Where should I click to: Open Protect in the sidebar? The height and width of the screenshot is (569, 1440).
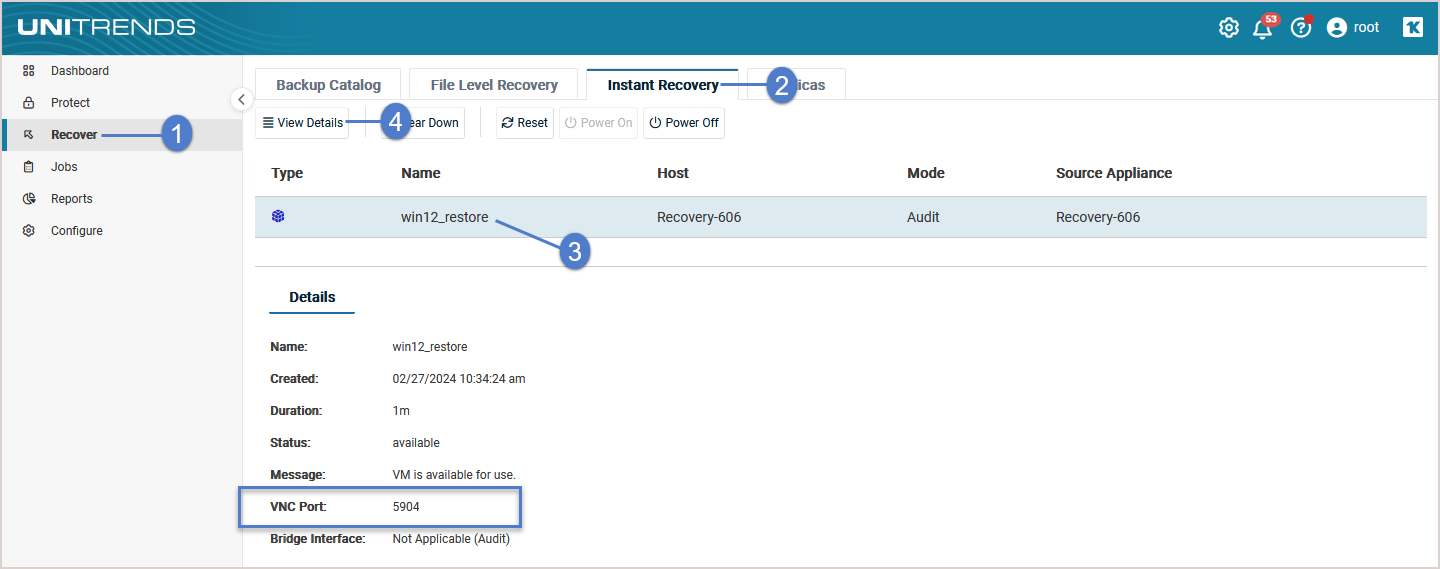pyautogui.click(x=70, y=103)
